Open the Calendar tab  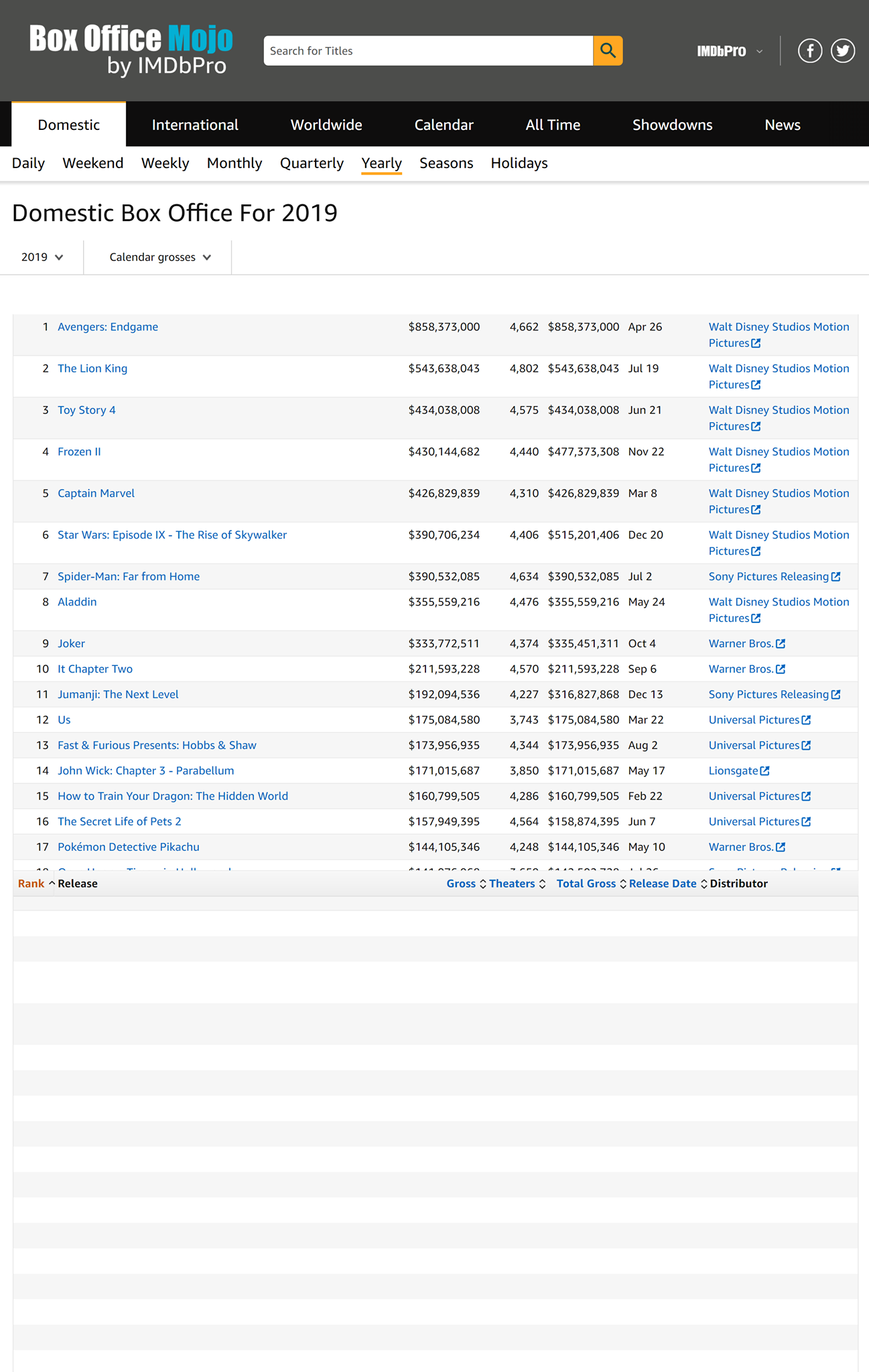coord(444,125)
